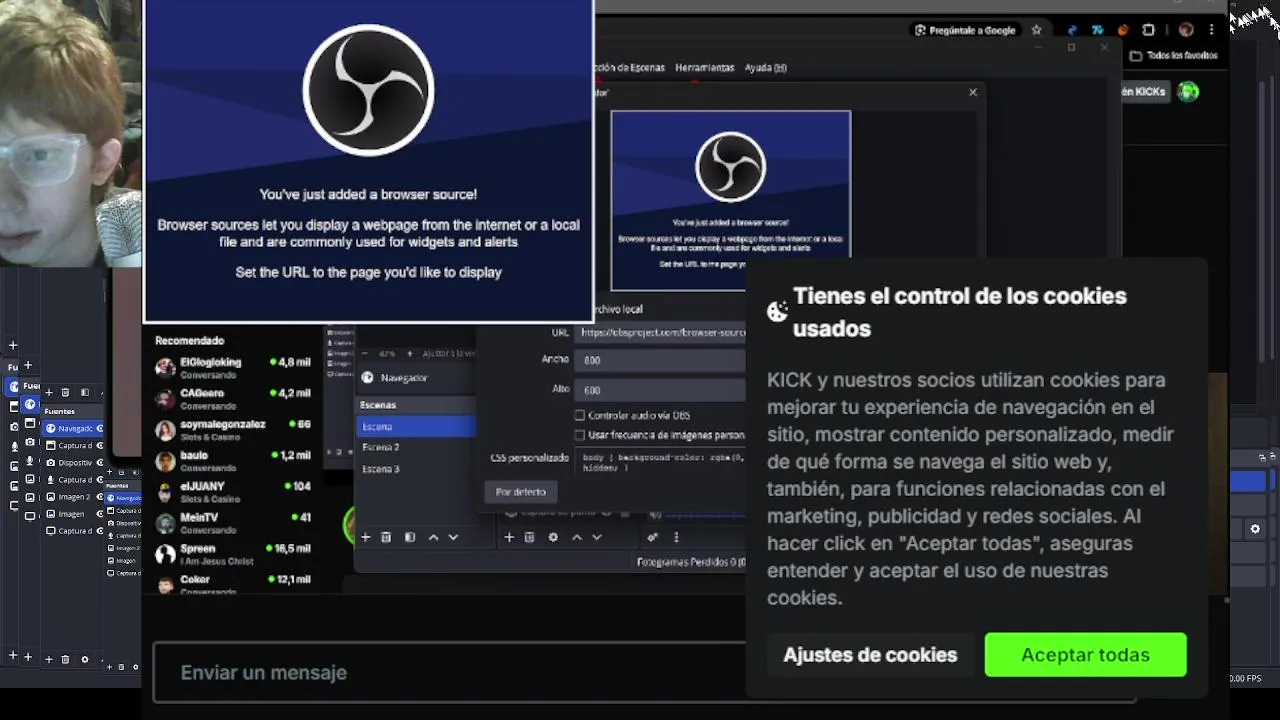Click the Recomendado heading
Viewport: 1280px width, 720px height.
click(x=190, y=341)
